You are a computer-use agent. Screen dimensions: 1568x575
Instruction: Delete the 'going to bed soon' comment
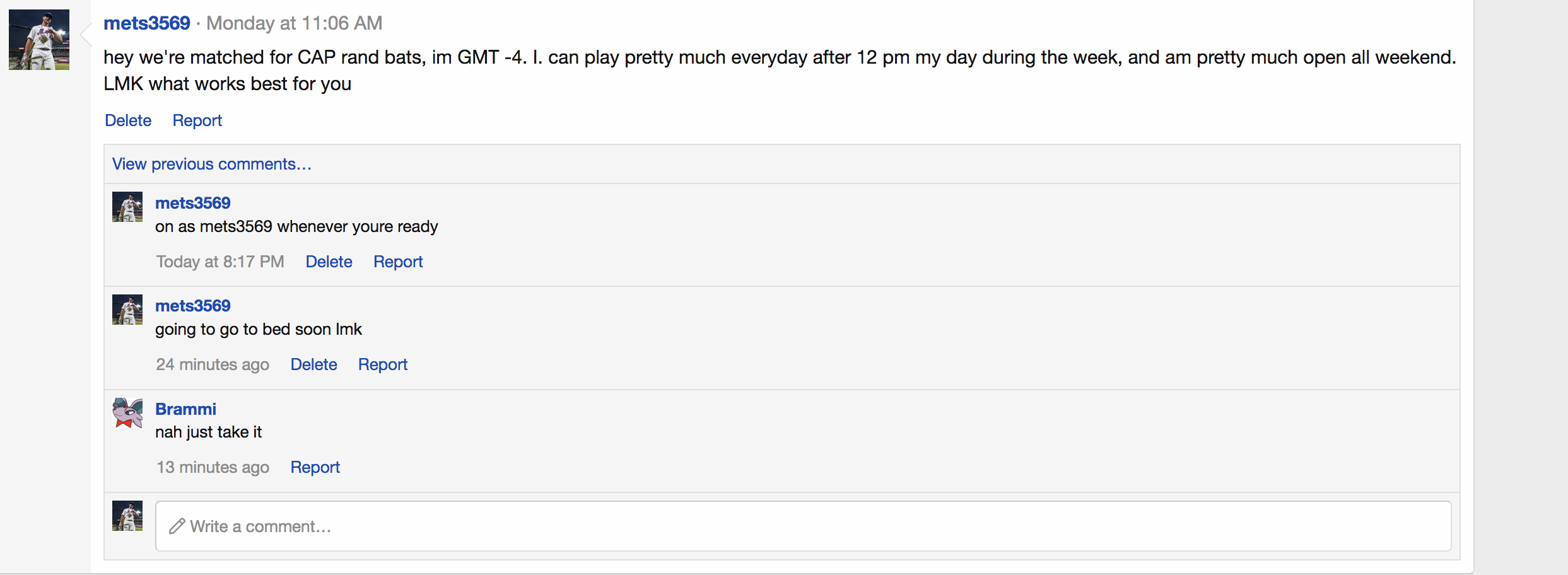[x=313, y=364]
